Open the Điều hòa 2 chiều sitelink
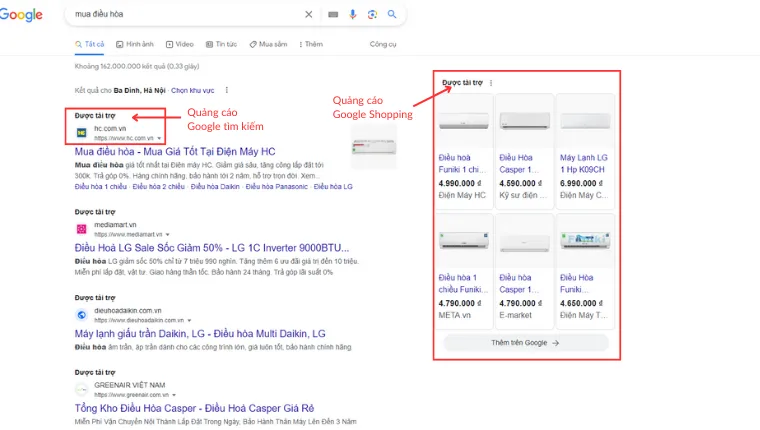 [158, 187]
